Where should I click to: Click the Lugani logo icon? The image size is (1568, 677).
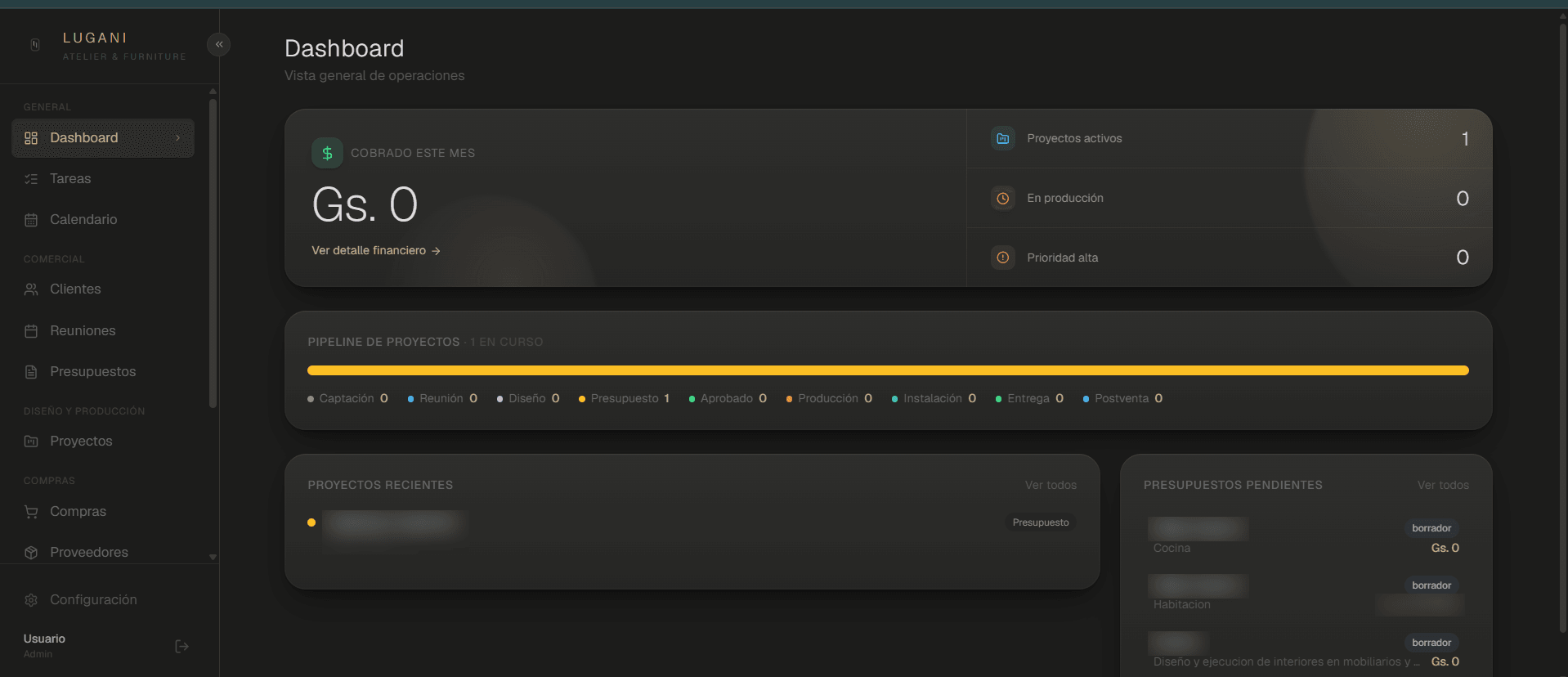coord(35,45)
